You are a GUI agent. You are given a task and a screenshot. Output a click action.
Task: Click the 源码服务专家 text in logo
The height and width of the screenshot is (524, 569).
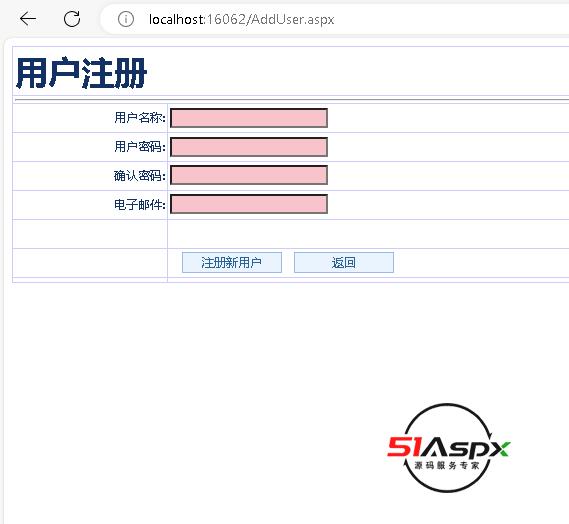(x=447, y=466)
